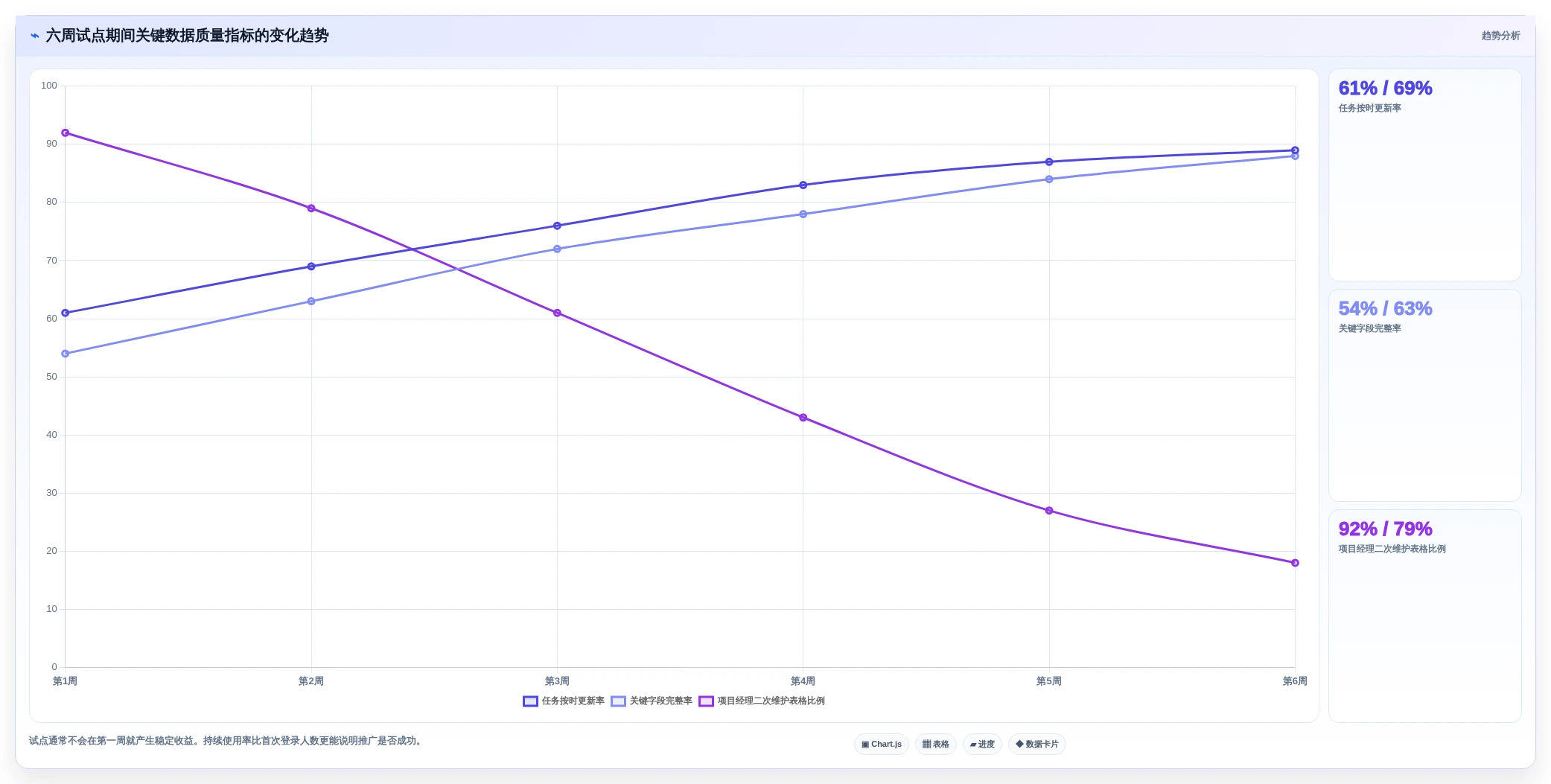The width and height of the screenshot is (1551, 784).
Task: Toggle the 项目经理二次维护表格比例 legend series
Action: tap(762, 701)
